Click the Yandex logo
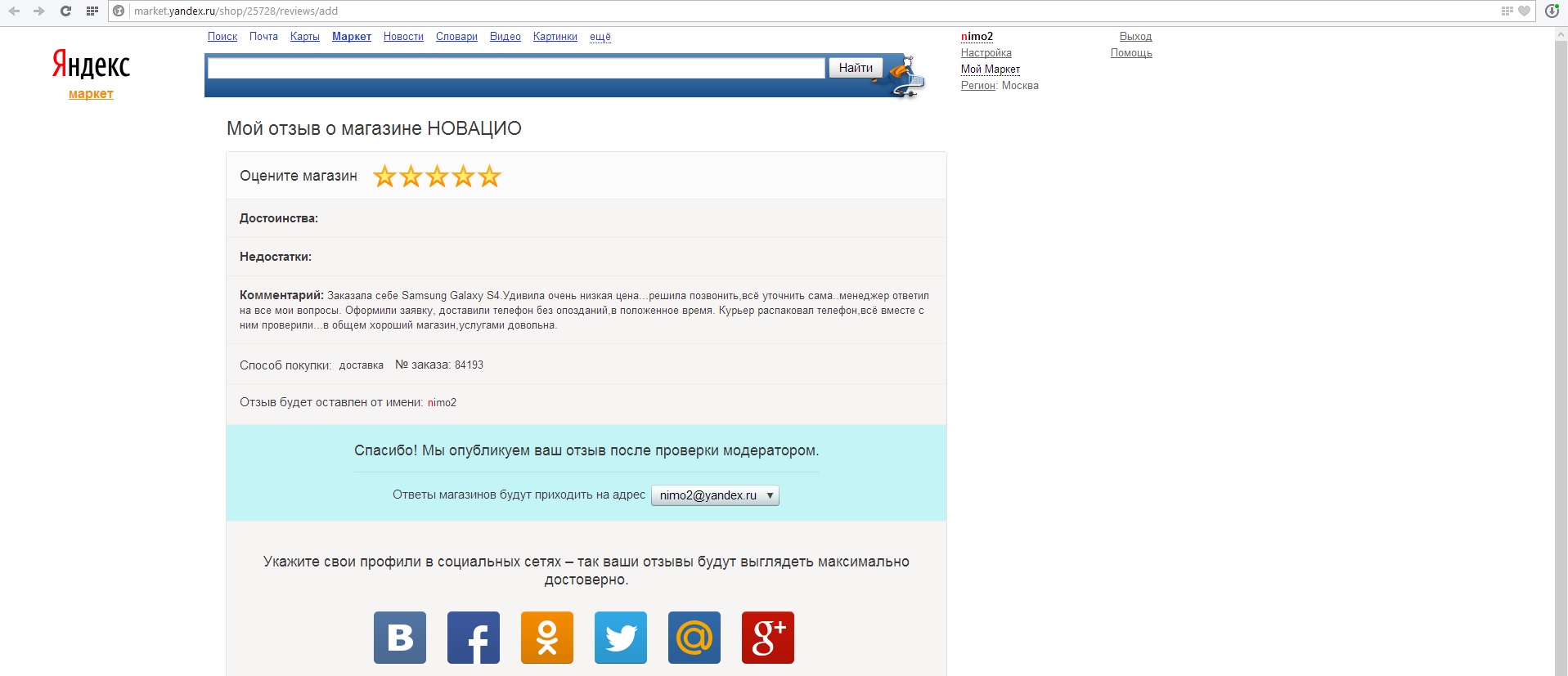 pos(91,64)
